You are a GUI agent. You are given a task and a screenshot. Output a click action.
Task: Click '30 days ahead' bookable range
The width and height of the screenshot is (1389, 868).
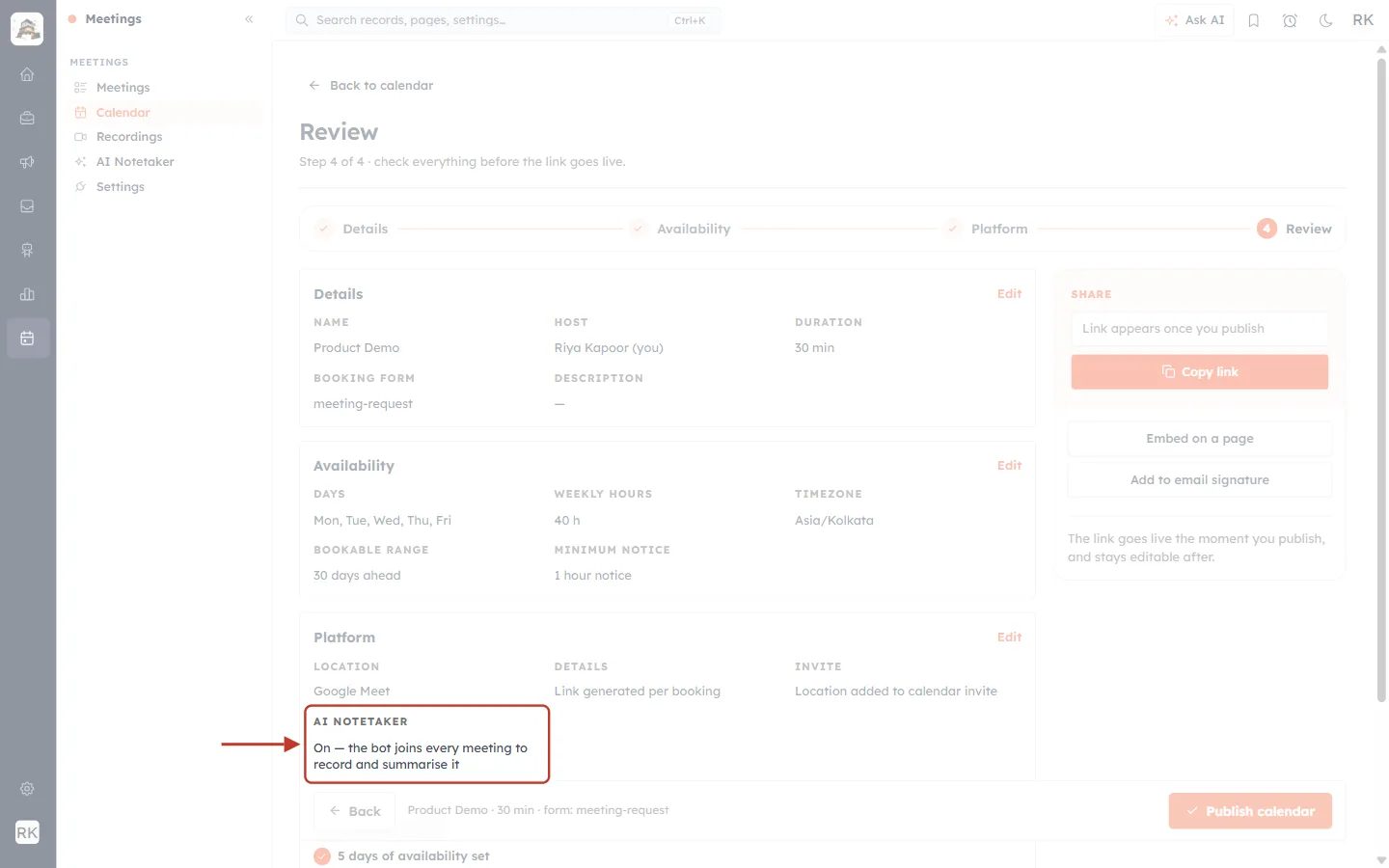coord(357,576)
